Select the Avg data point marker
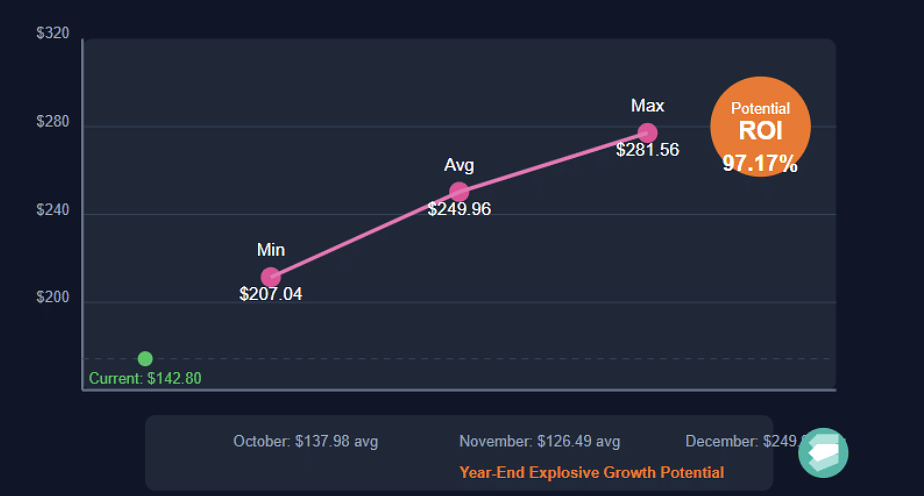The image size is (924, 496). click(459, 192)
